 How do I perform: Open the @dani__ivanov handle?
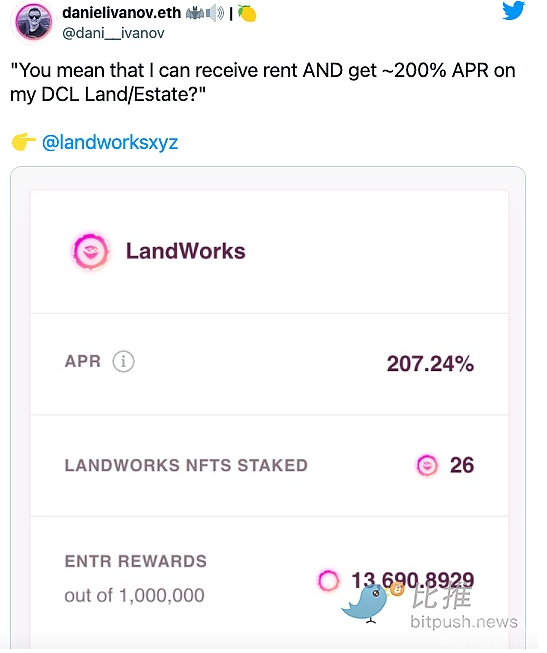pos(113,33)
